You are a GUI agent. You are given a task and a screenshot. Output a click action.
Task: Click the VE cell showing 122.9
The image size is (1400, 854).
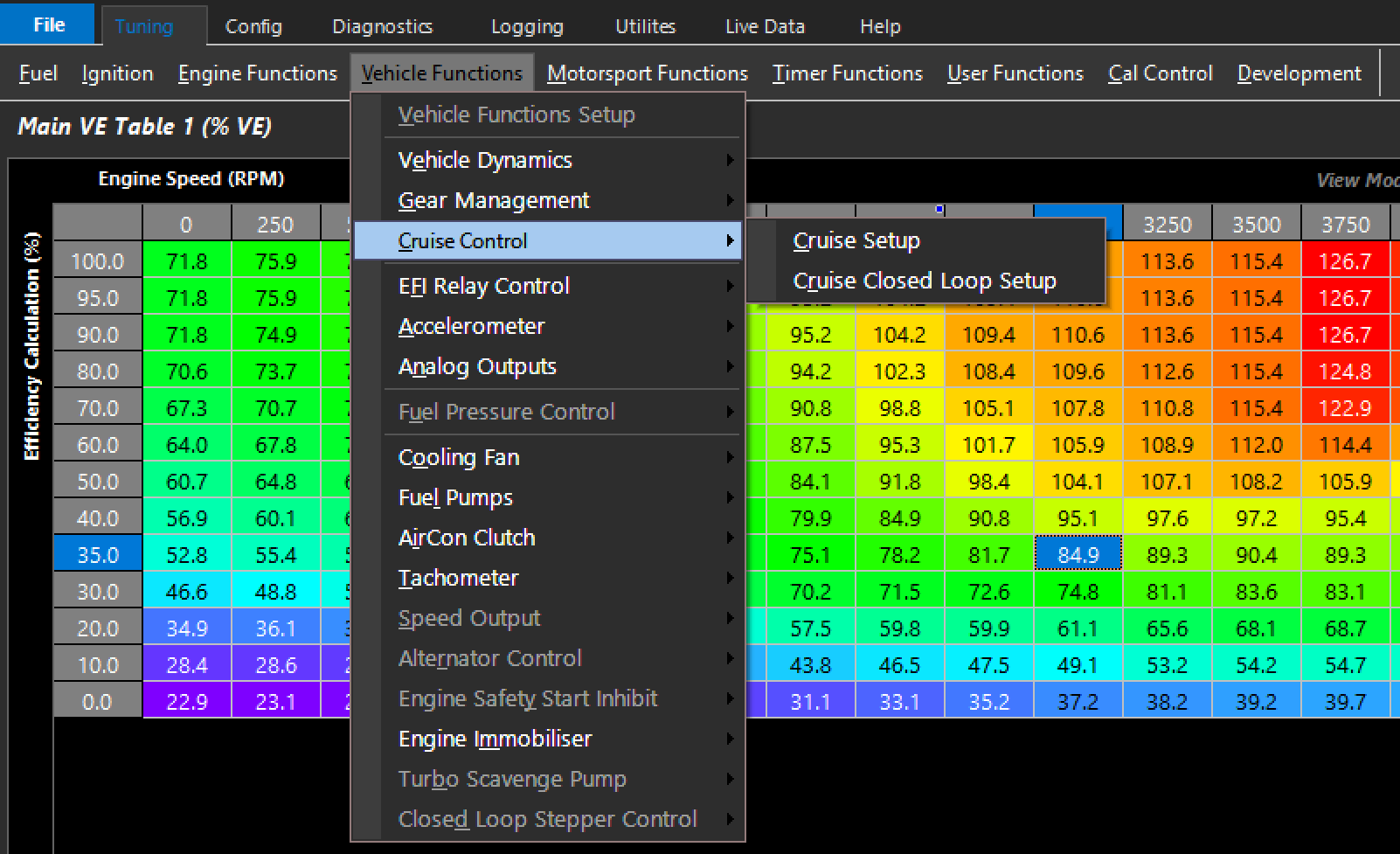pos(1346,407)
